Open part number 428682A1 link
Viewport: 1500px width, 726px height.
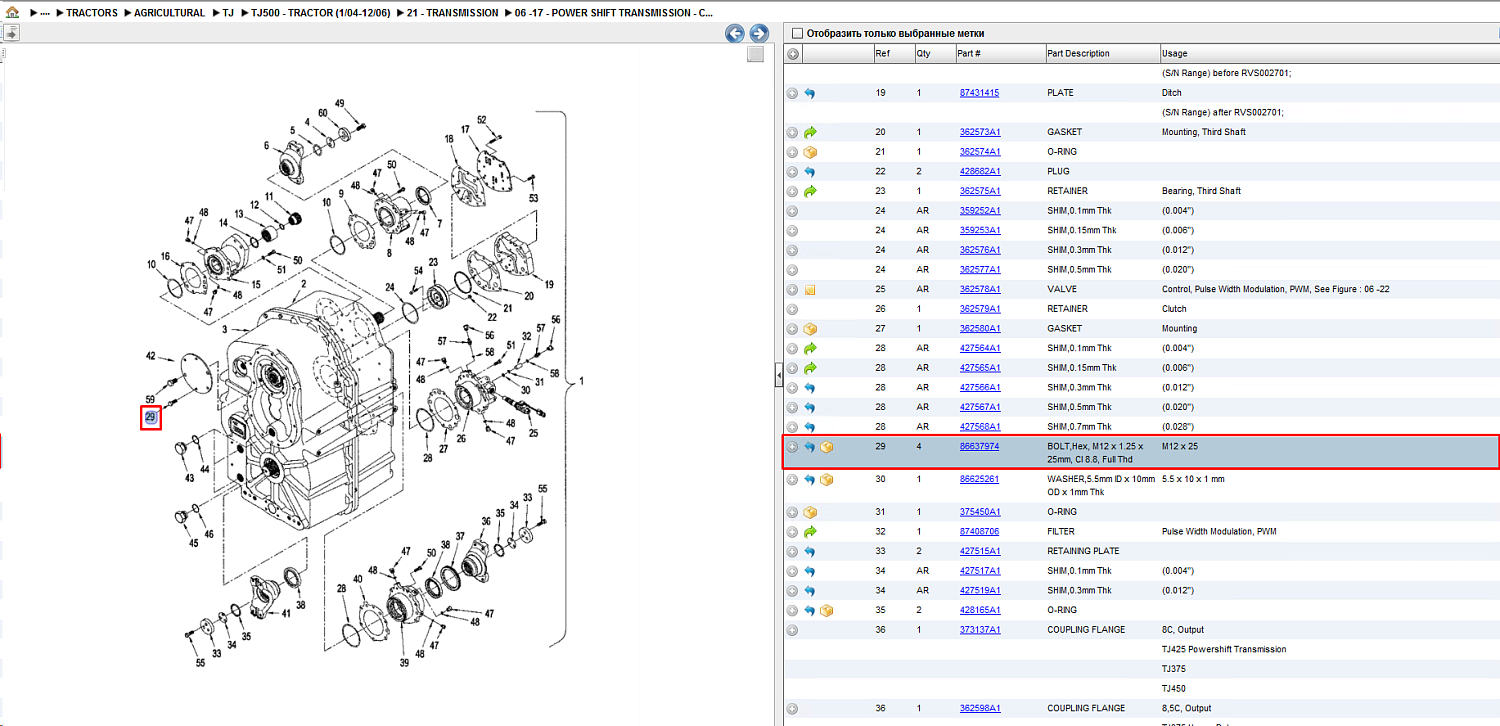click(980, 172)
